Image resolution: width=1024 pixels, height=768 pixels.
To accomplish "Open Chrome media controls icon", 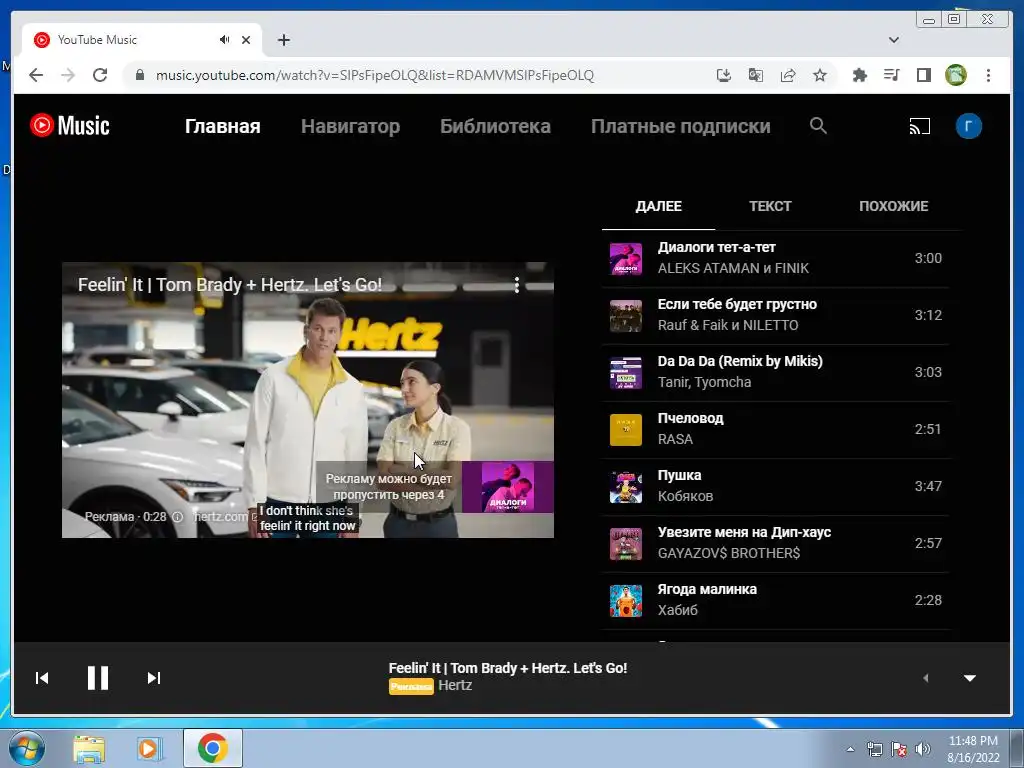I will [891, 75].
